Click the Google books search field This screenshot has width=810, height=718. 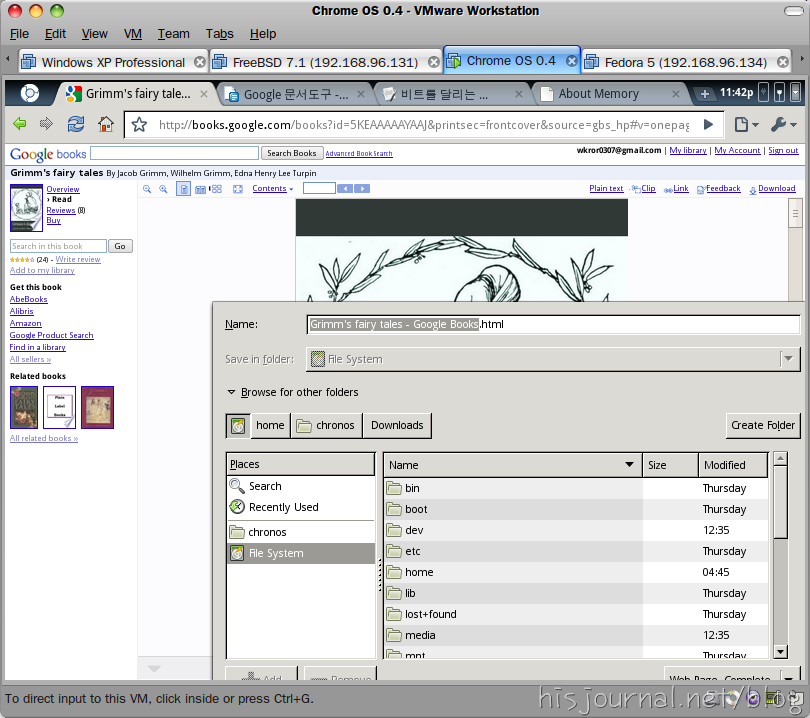point(175,153)
